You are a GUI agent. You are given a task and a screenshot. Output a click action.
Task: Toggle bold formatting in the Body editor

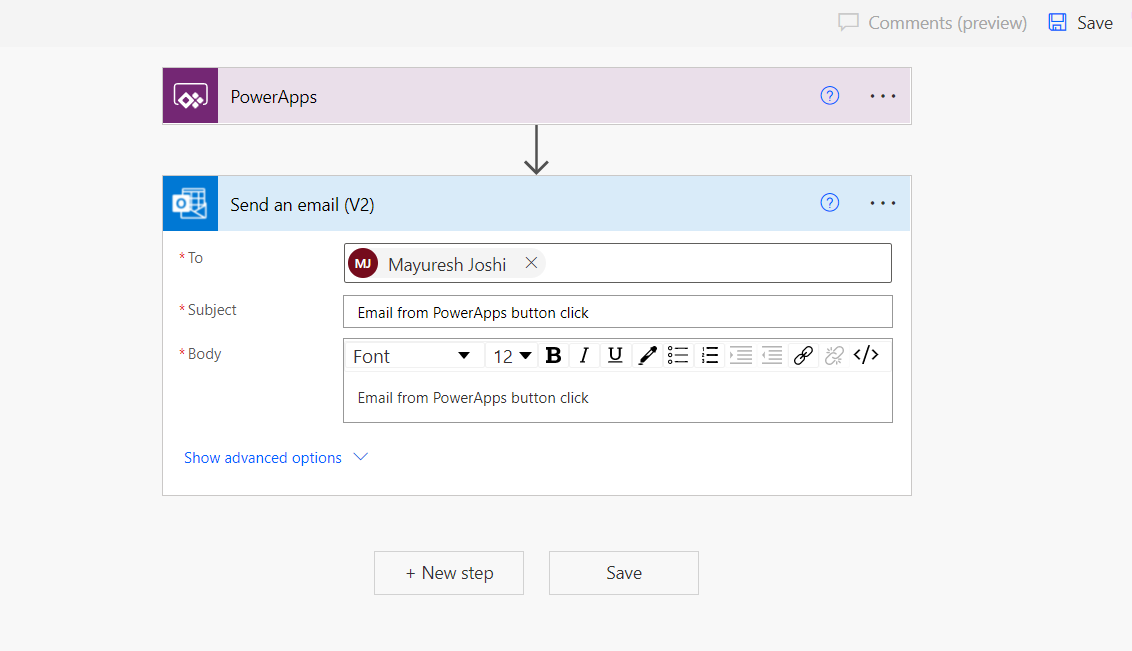tap(553, 355)
